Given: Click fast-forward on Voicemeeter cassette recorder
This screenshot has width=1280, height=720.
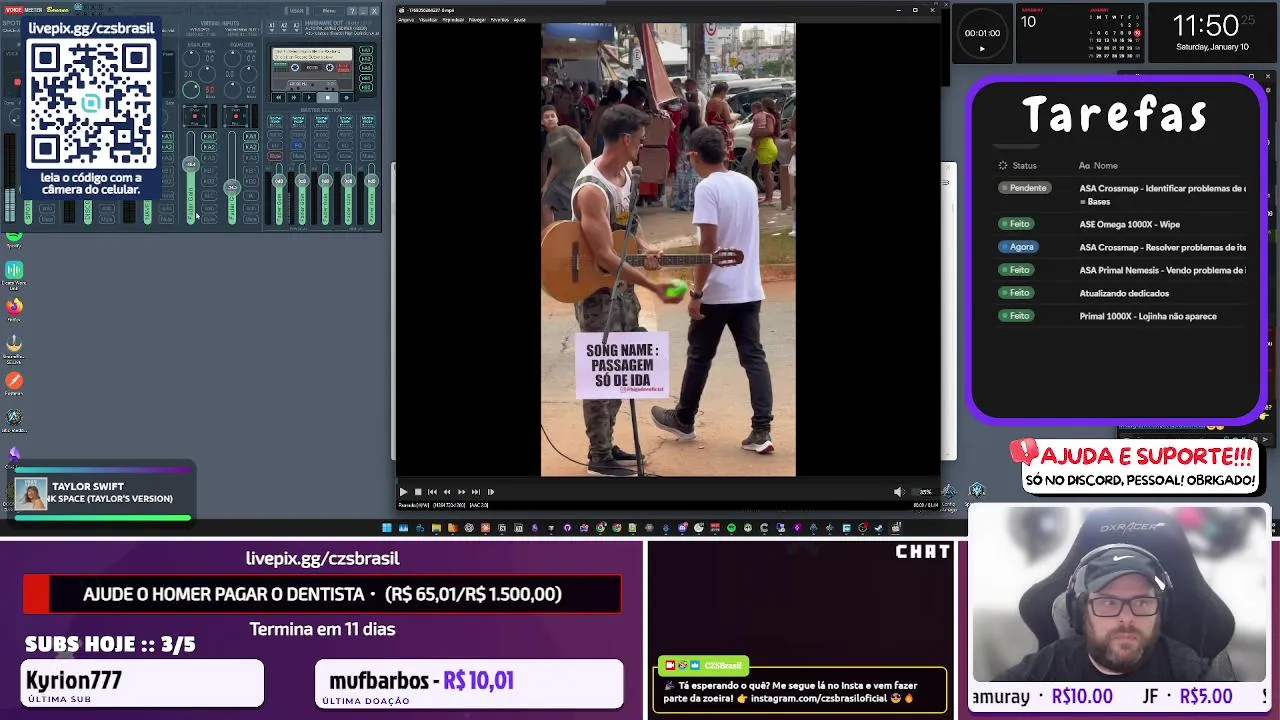Looking at the screenshot, I should click(294, 97).
